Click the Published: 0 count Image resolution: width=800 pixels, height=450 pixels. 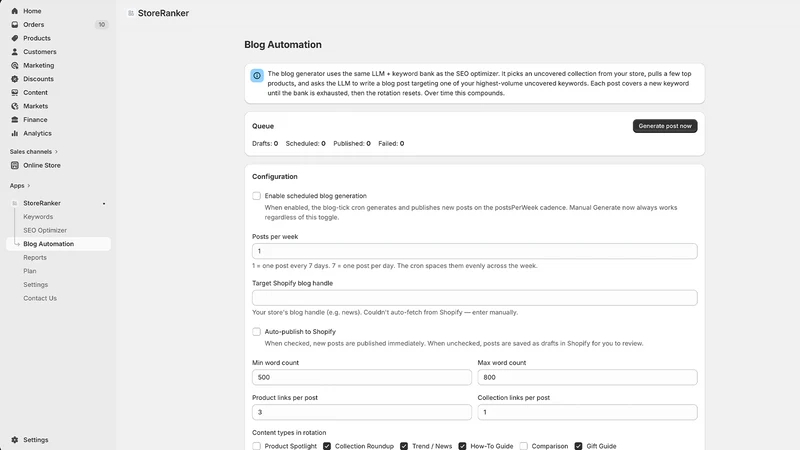[x=352, y=144]
